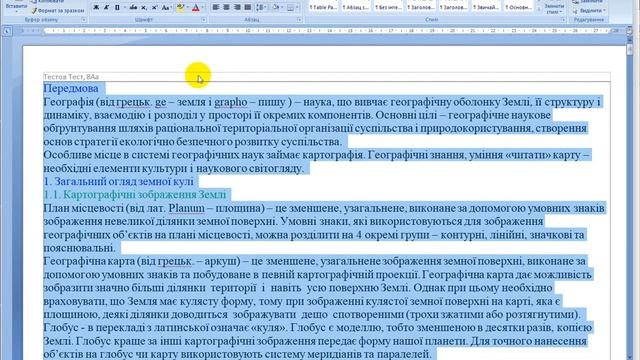Toggle superscript formatting
Screen dimensions: 640x360
(155, 8)
